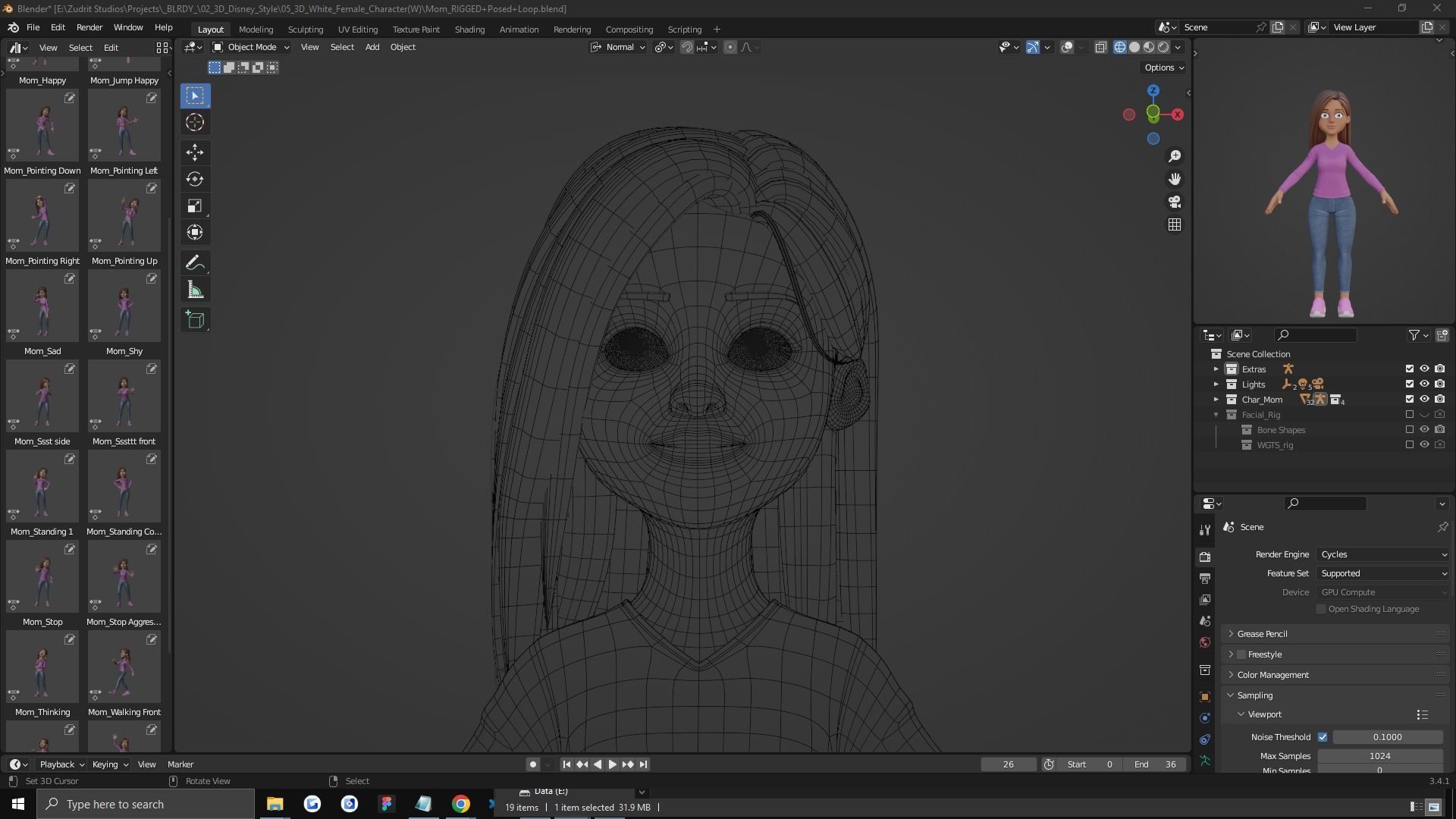Image resolution: width=1456 pixels, height=819 pixels.
Task: Hide the Lights collection in viewport
Action: click(x=1424, y=384)
